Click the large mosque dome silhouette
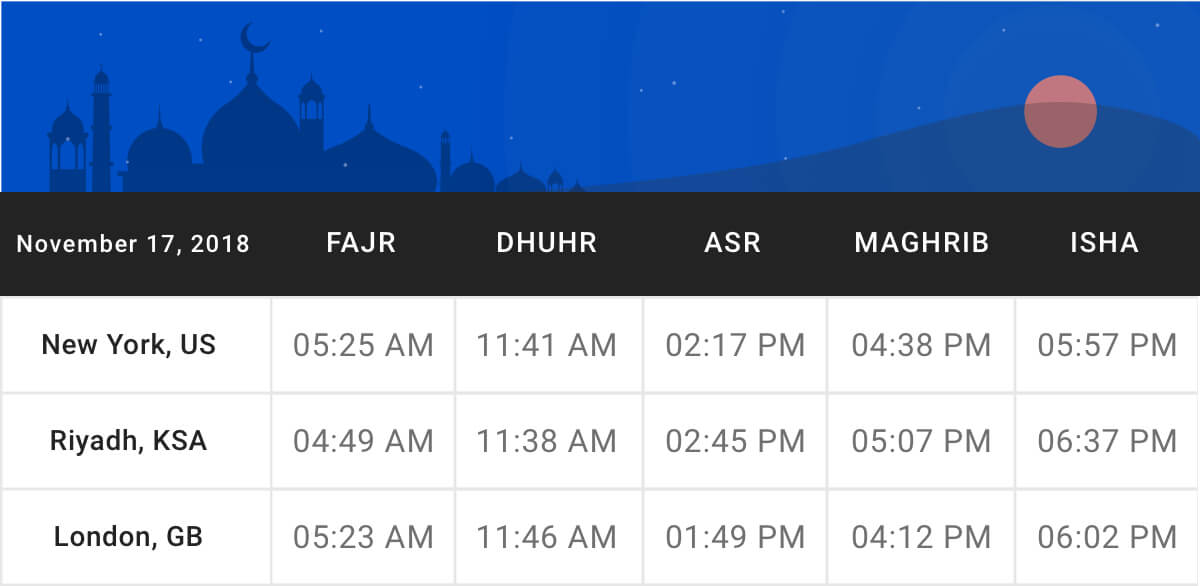The width and height of the screenshot is (1200, 586). point(251,135)
